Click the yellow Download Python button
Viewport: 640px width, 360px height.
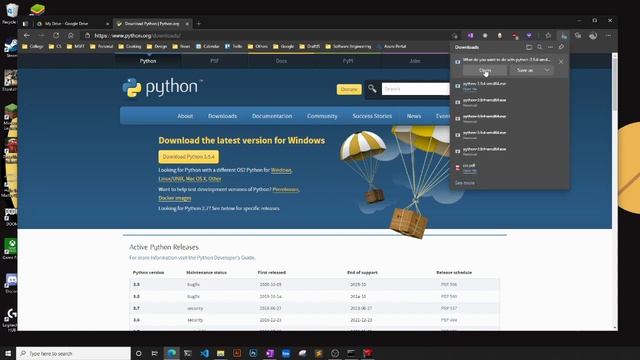[189, 157]
